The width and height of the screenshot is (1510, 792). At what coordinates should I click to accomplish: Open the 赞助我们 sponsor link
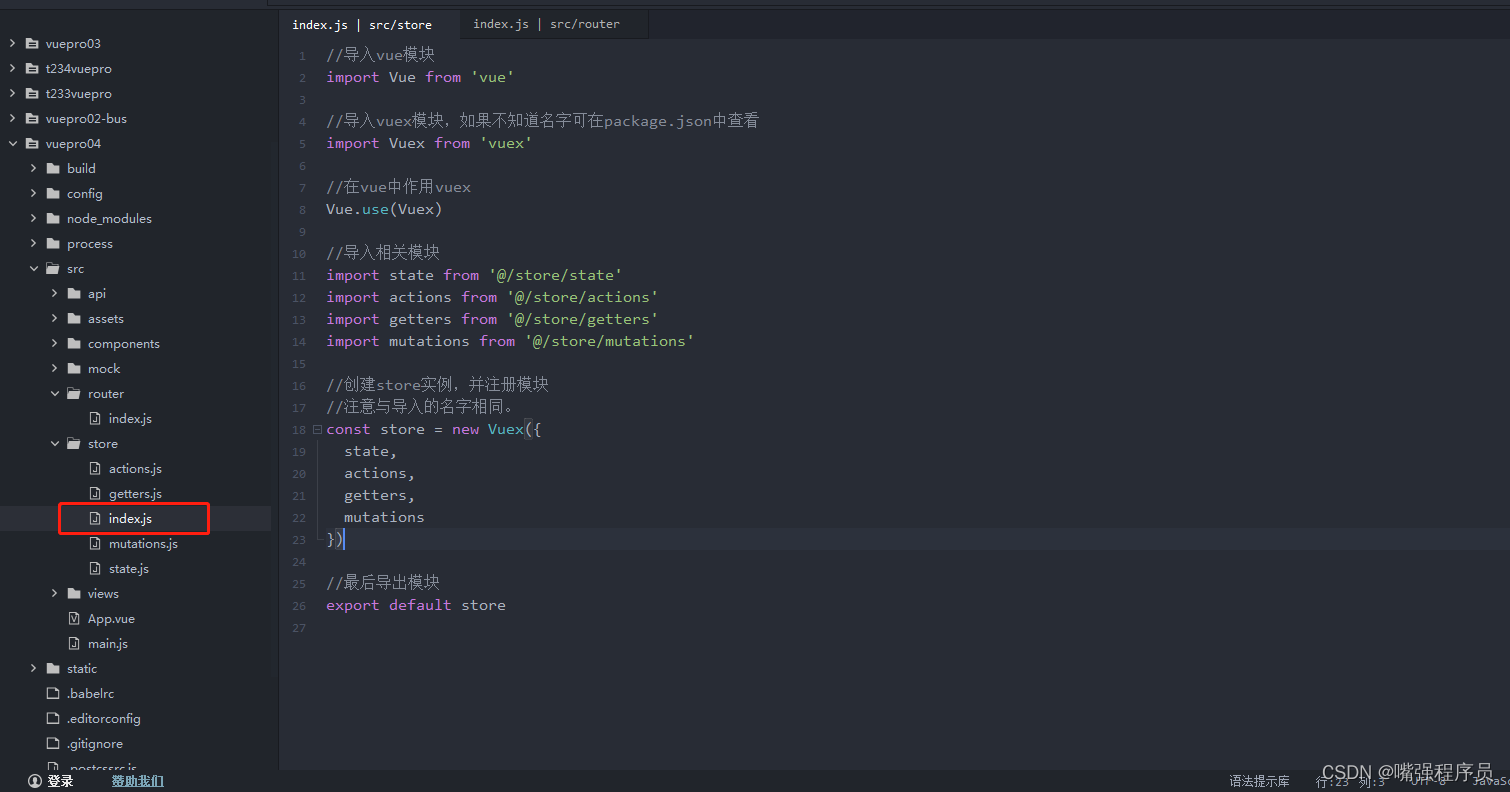pyautogui.click(x=137, y=780)
